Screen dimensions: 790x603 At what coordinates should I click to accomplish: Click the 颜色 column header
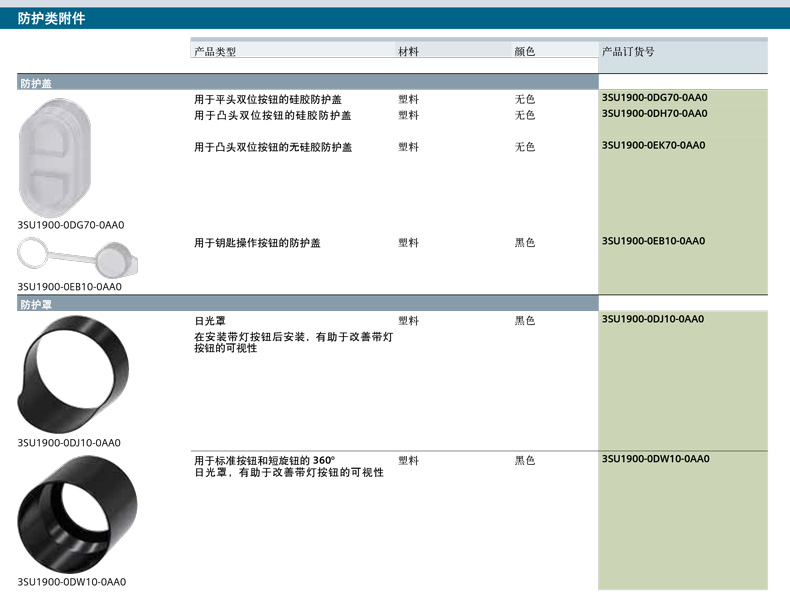tap(525, 51)
